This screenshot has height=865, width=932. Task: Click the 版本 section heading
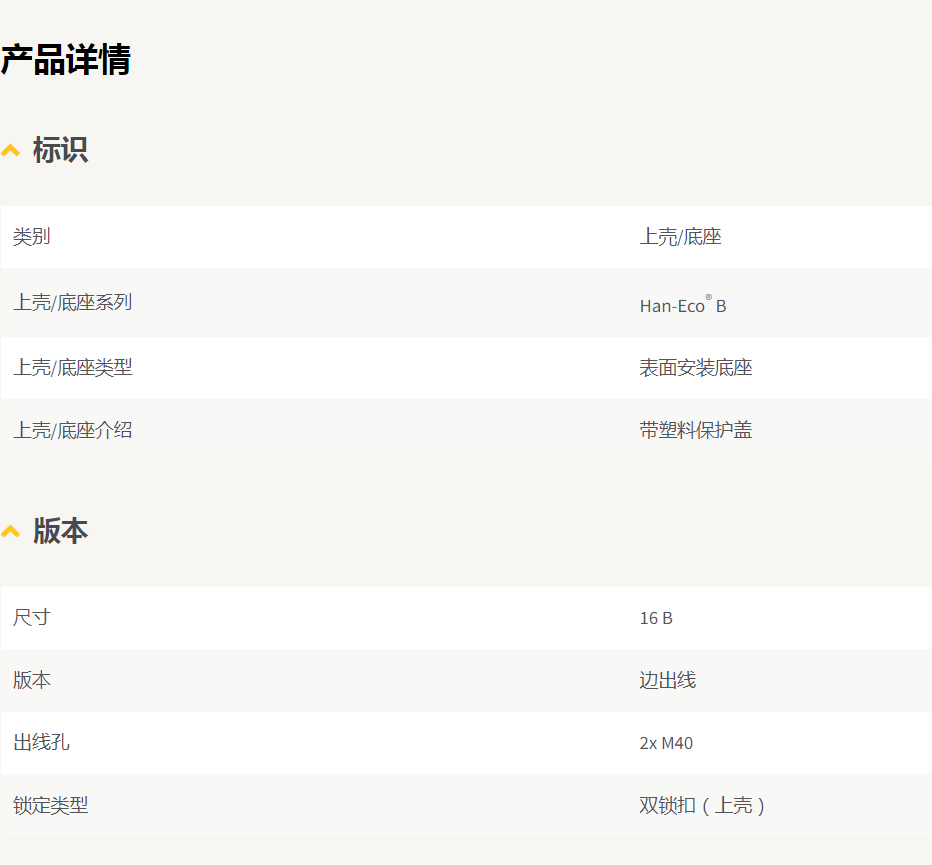pyautogui.click(x=61, y=530)
